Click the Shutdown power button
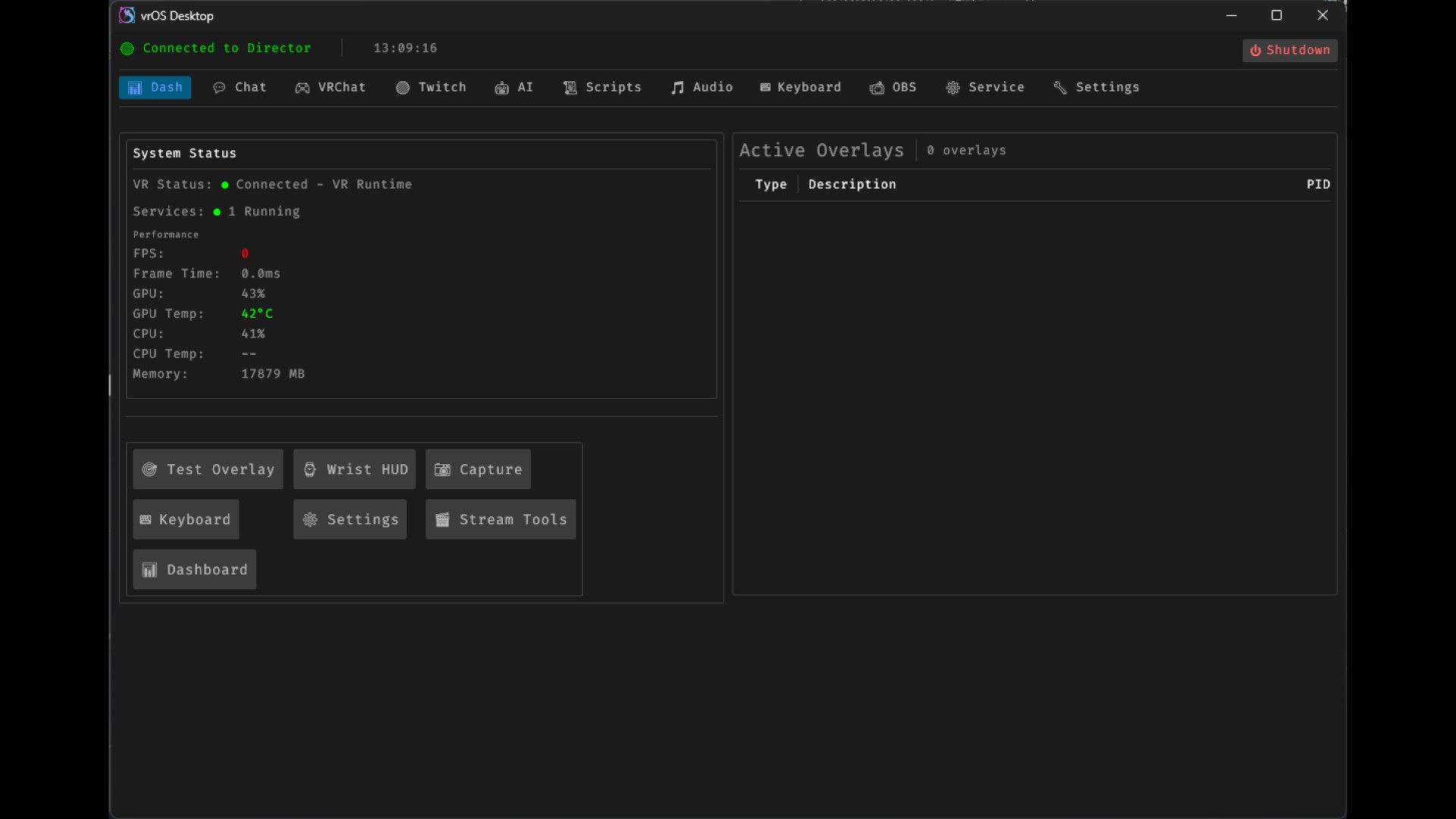Screen dimensions: 1456x819 point(1290,50)
